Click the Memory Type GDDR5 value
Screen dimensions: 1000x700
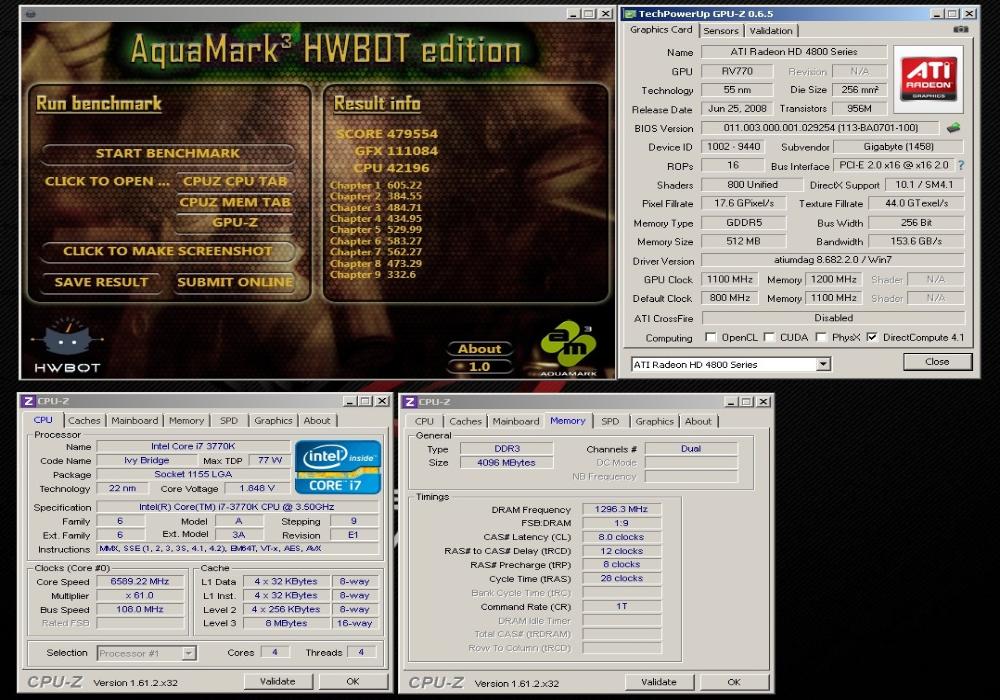click(744, 222)
